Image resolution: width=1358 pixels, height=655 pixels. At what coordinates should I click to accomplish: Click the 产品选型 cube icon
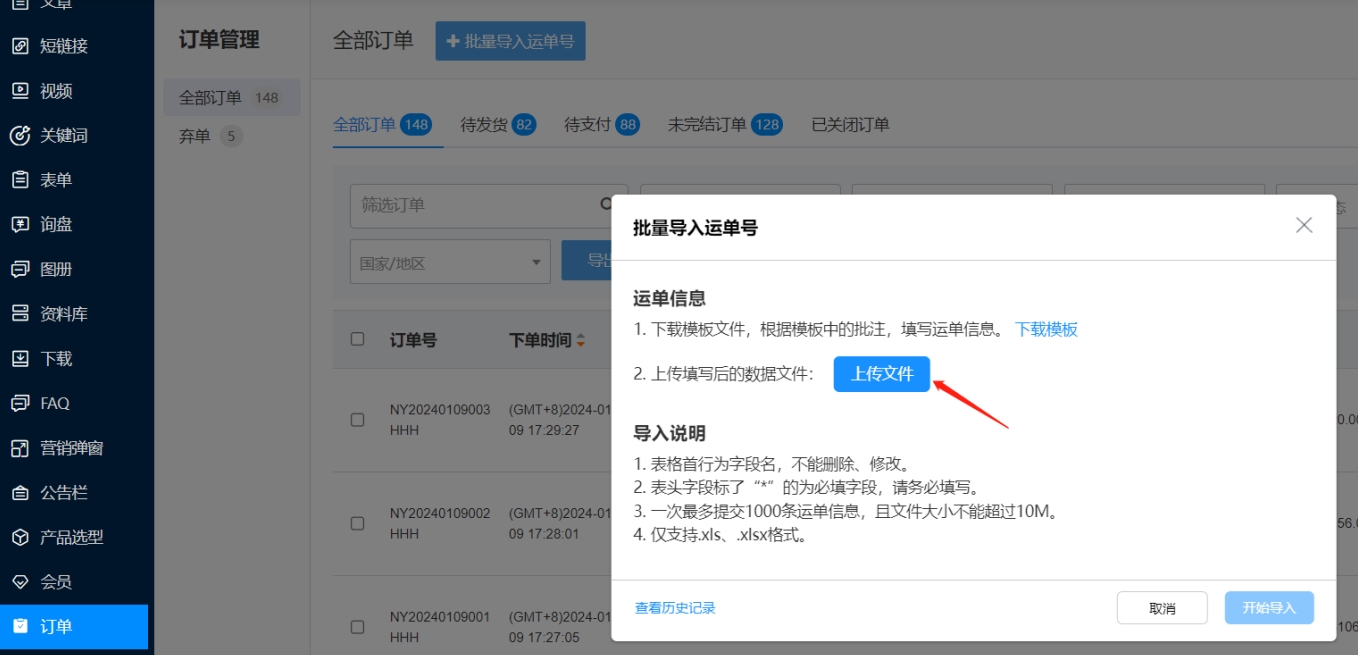(20, 537)
